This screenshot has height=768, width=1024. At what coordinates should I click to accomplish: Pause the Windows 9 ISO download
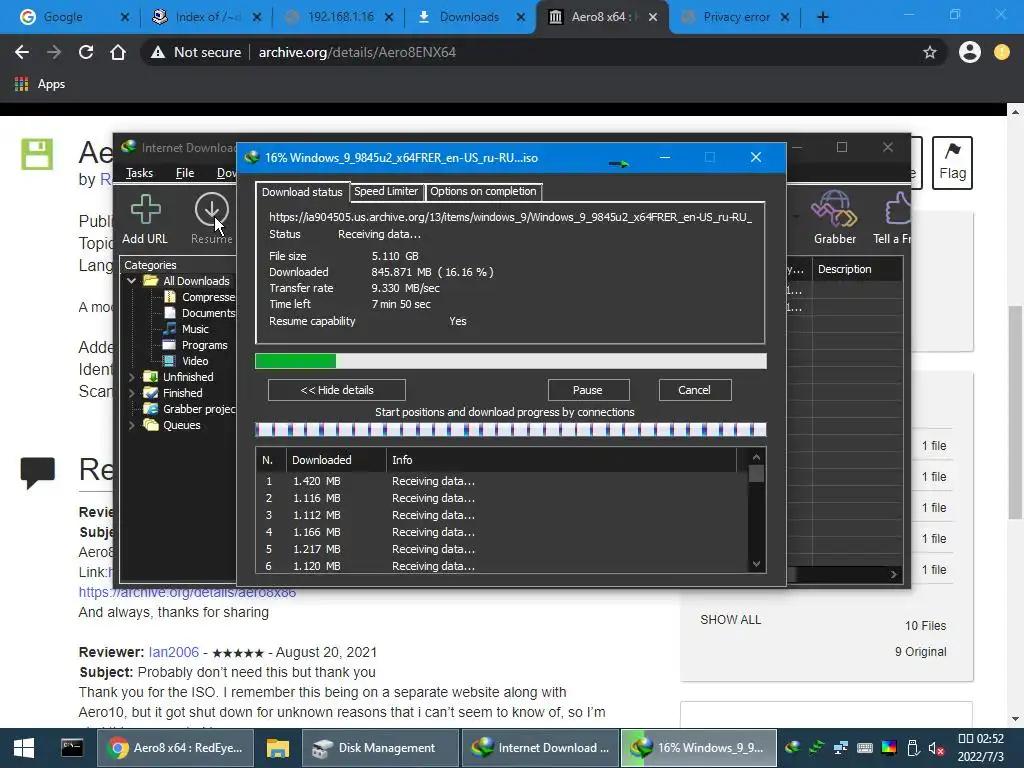(588, 390)
